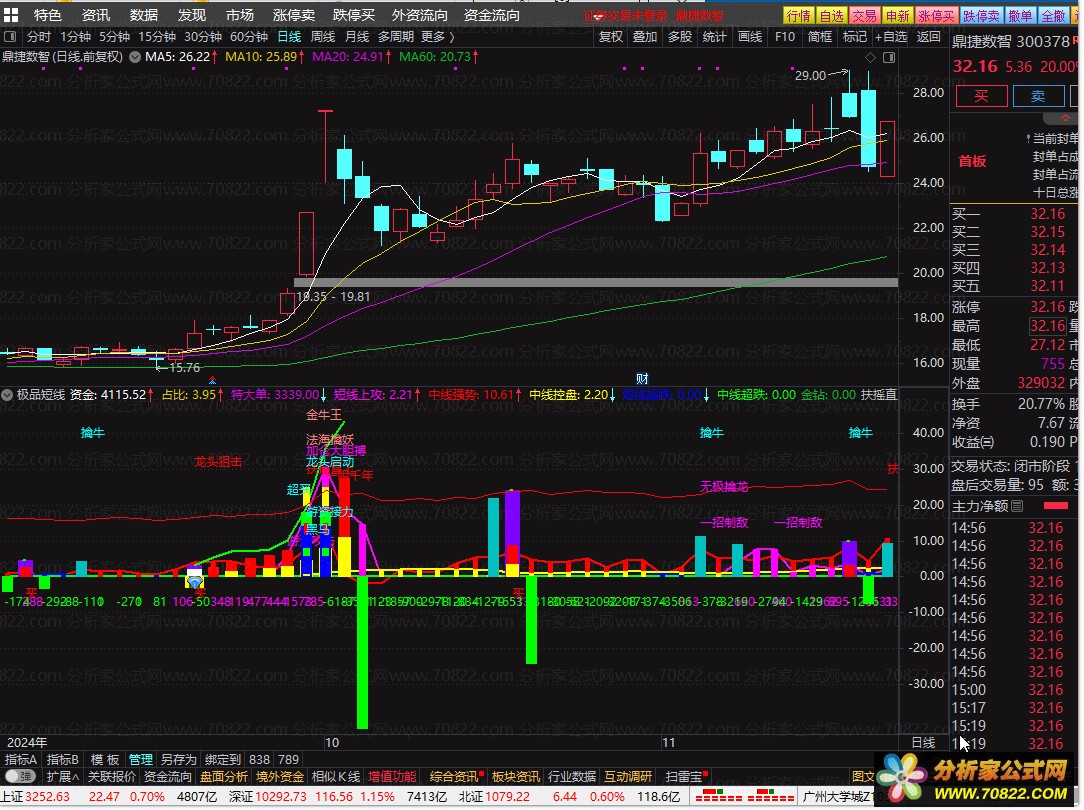1084x810 pixels.
Task: Select the 指标B tab
Action: click(62, 759)
